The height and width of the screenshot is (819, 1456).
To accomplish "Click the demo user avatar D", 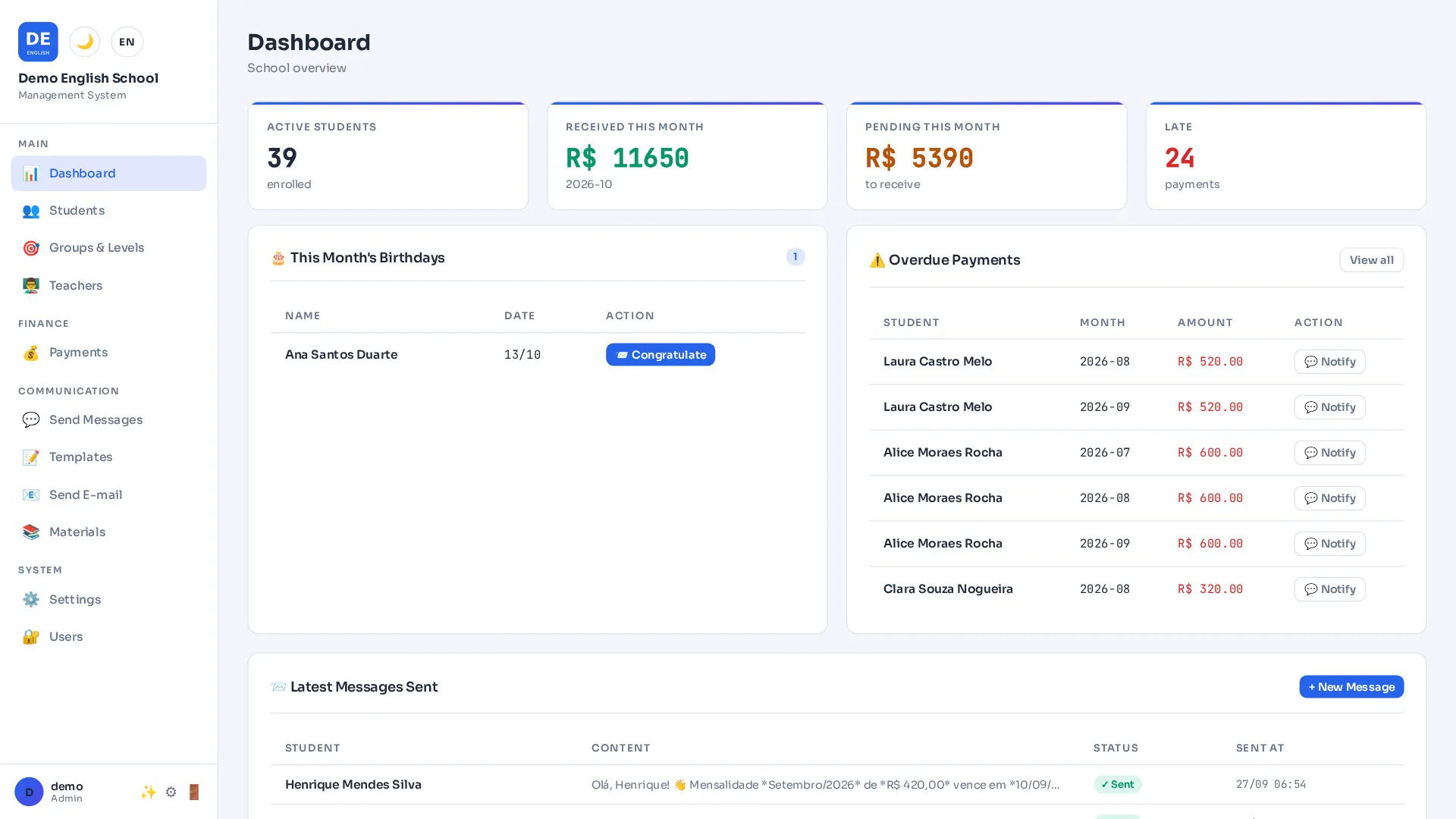I will 29,792.
